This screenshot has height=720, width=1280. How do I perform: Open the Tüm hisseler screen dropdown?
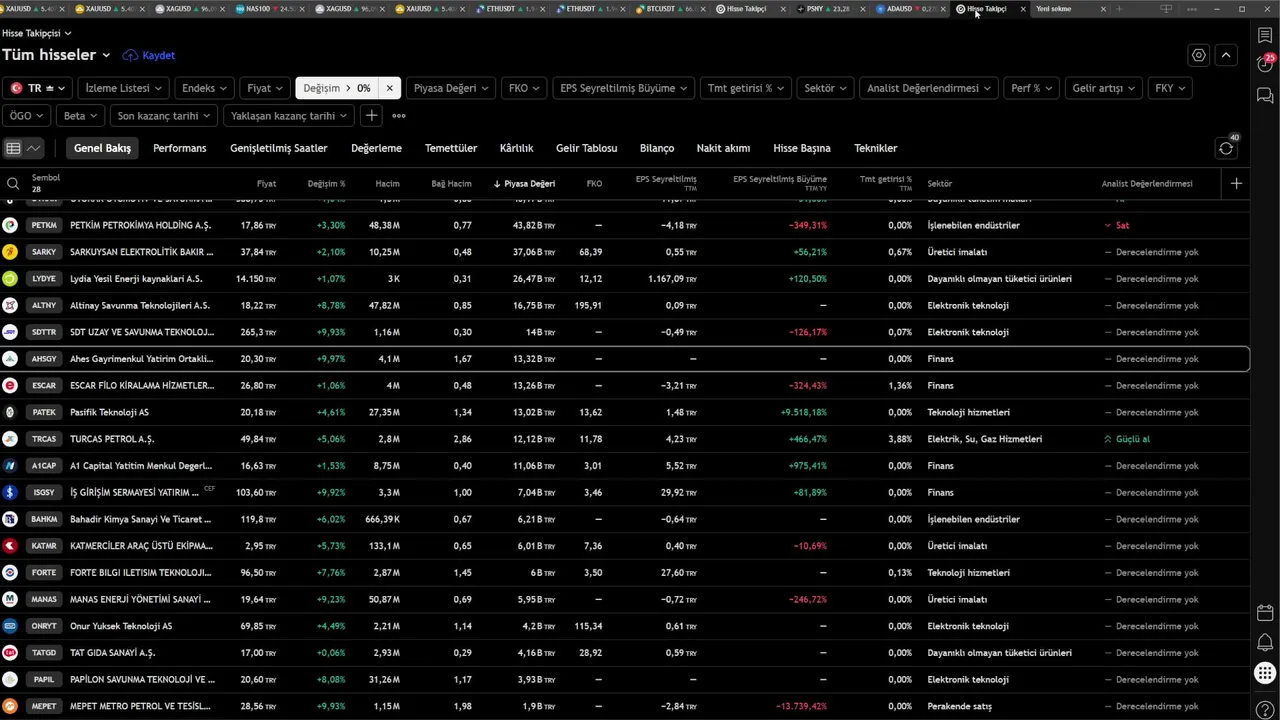tap(56, 55)
